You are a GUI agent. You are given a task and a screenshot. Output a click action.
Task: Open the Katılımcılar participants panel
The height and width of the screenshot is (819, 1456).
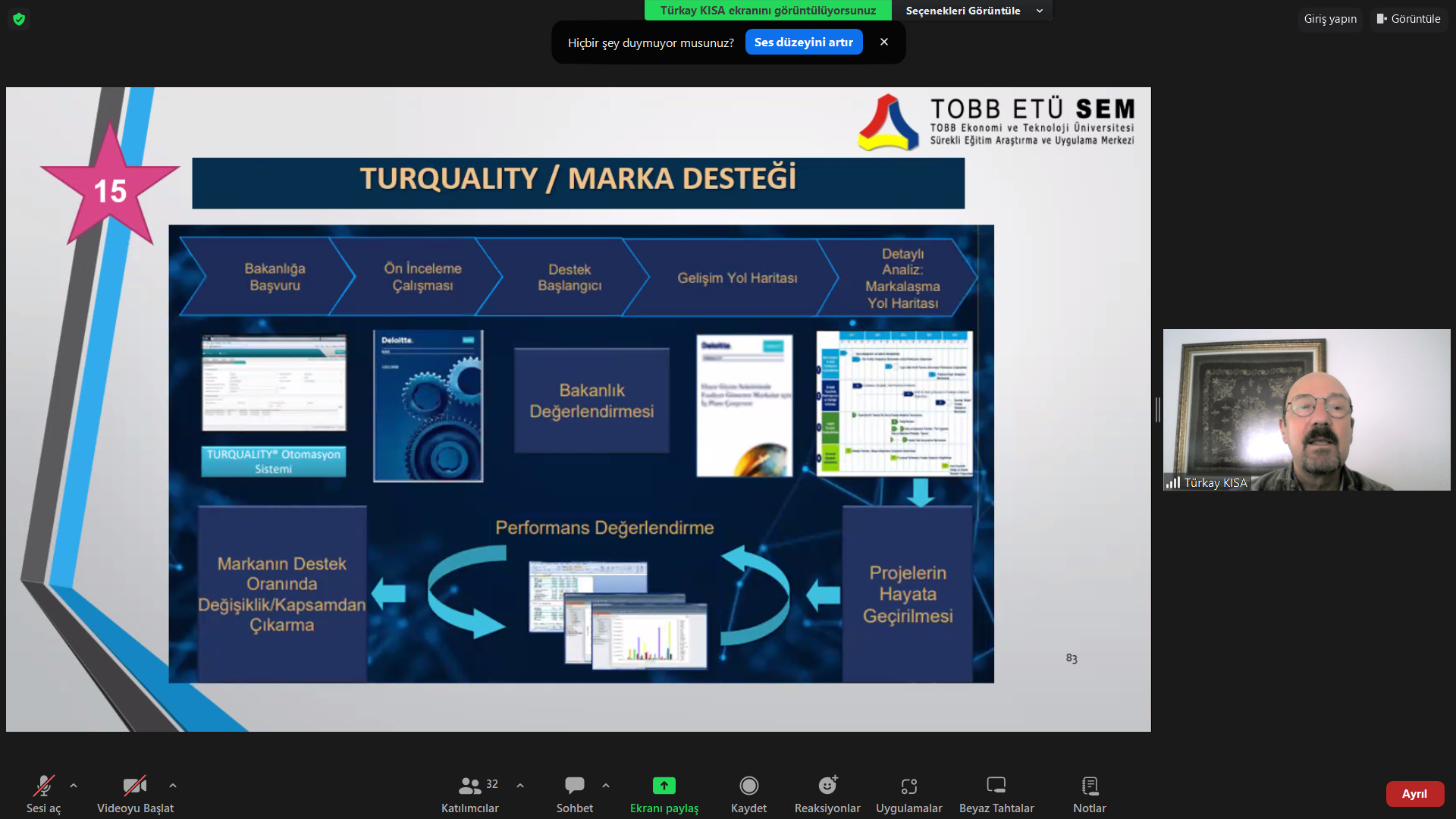point(470,794)
